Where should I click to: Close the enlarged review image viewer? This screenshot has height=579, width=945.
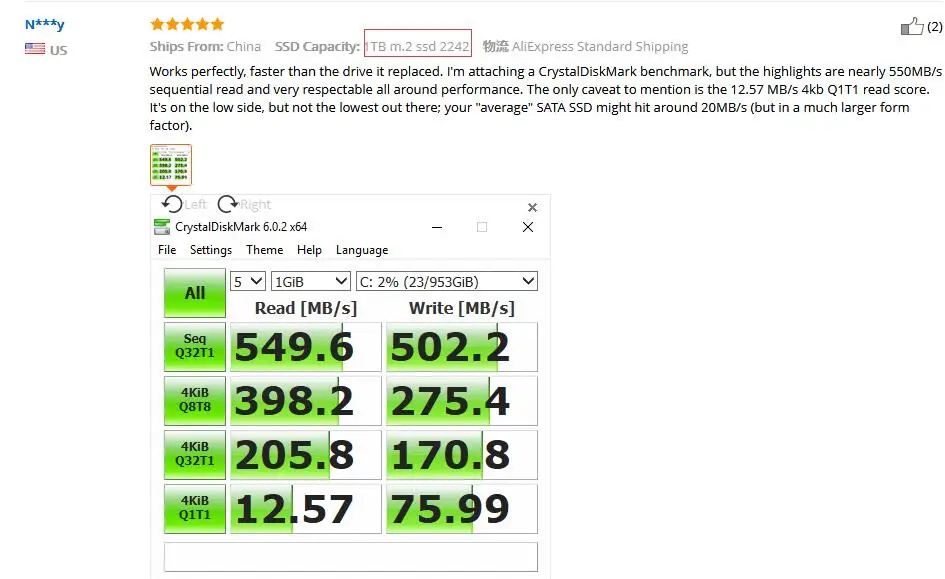(532, 207)
